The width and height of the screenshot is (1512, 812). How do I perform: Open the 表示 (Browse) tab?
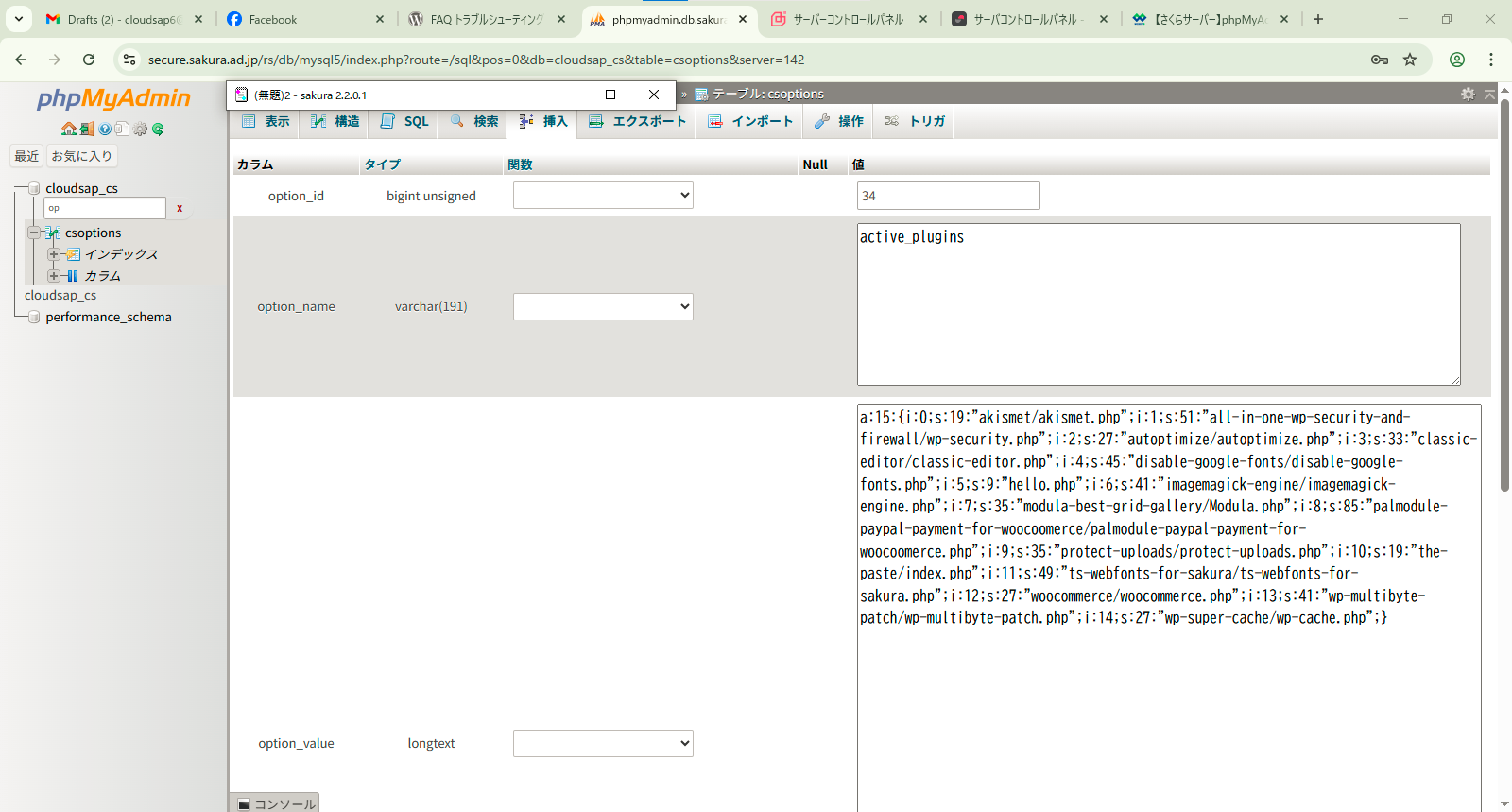[x=266, y=121]
